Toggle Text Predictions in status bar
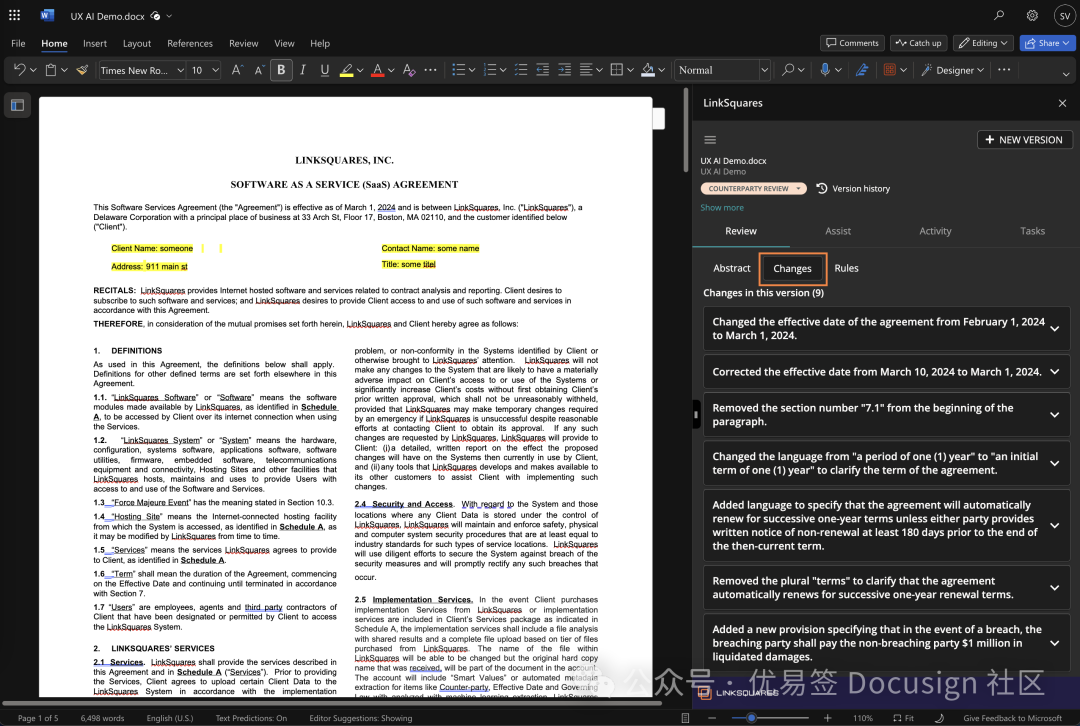 tap(251, 718)
